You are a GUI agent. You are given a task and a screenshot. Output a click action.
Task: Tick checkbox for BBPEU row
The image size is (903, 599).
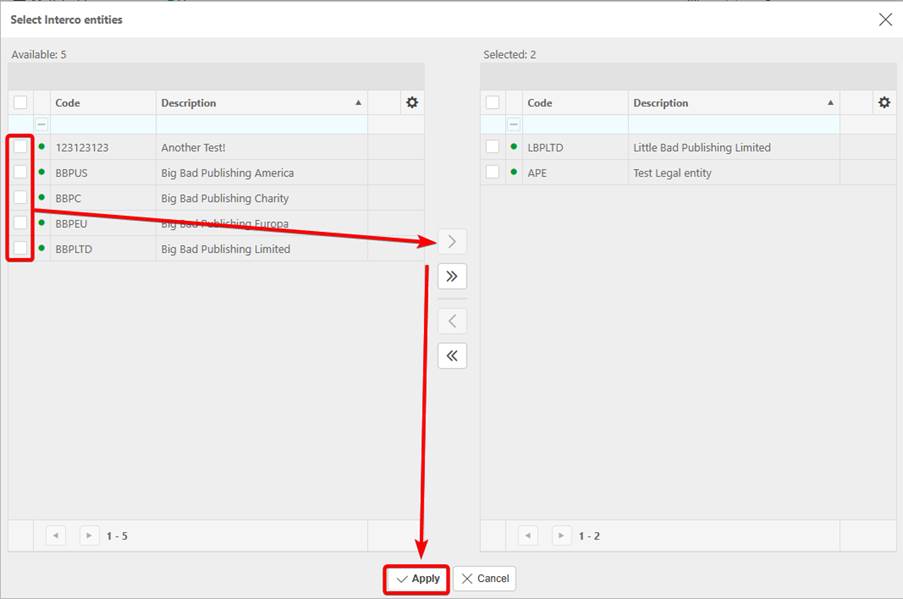(20, 223)
